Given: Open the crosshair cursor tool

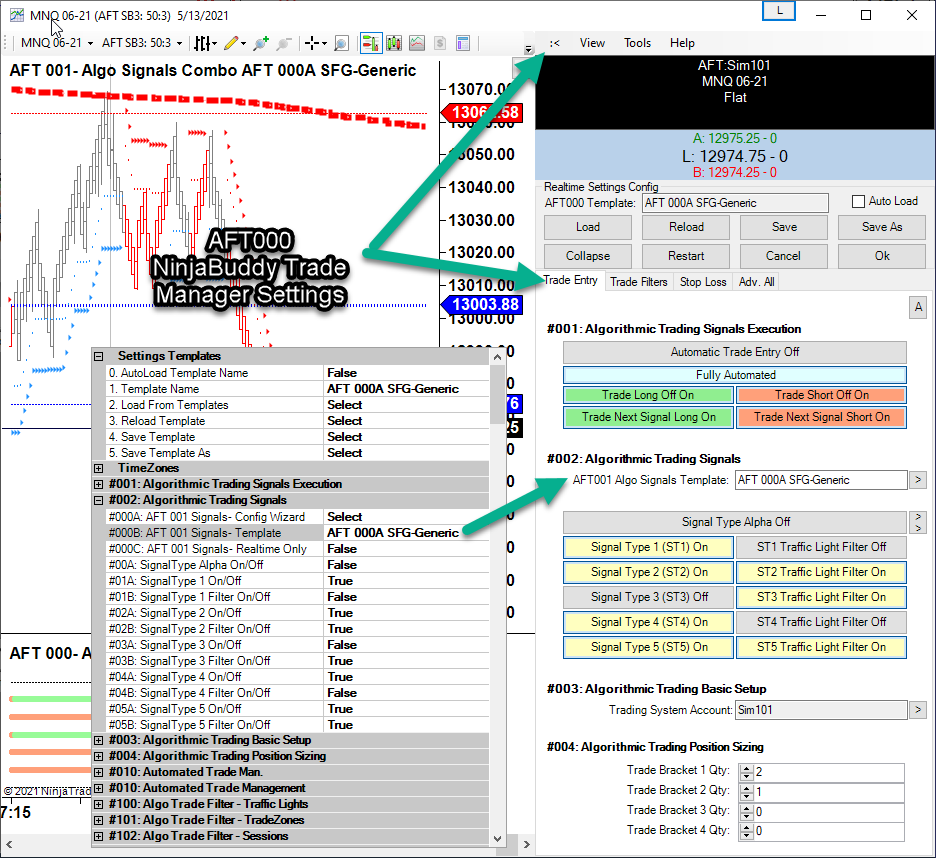Looking at the screenshot, I should 313,43.
